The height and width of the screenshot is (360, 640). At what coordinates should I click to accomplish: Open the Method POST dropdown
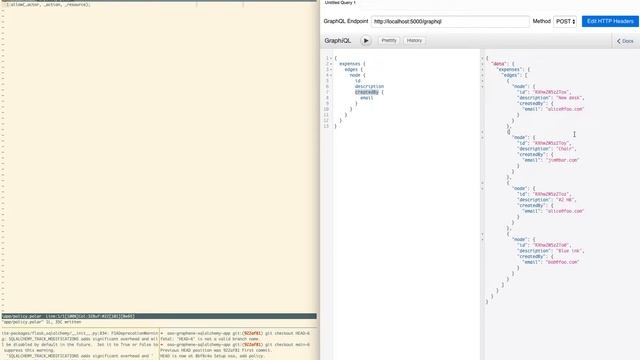565,21
